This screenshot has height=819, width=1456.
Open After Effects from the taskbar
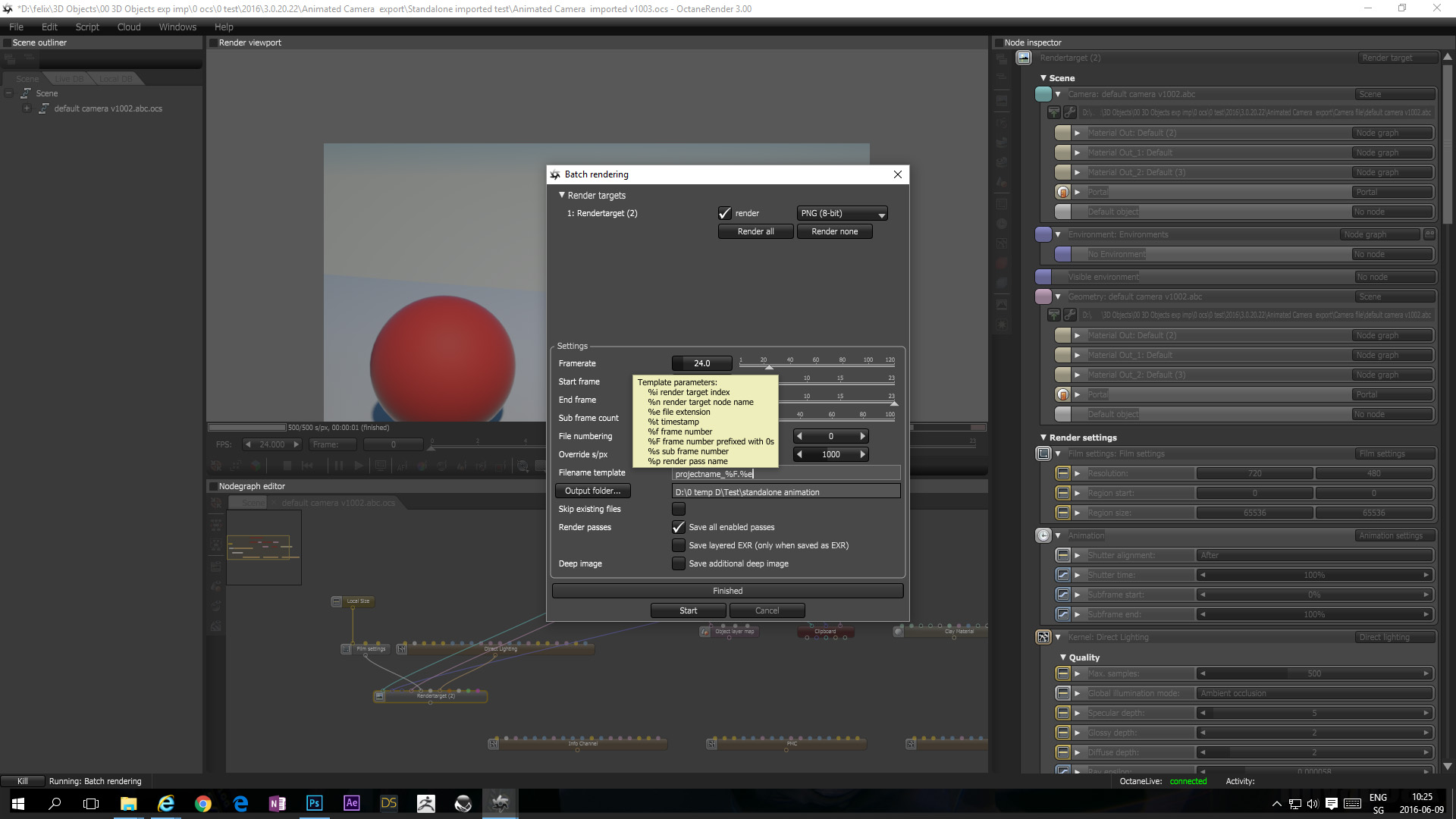(351, 803)
